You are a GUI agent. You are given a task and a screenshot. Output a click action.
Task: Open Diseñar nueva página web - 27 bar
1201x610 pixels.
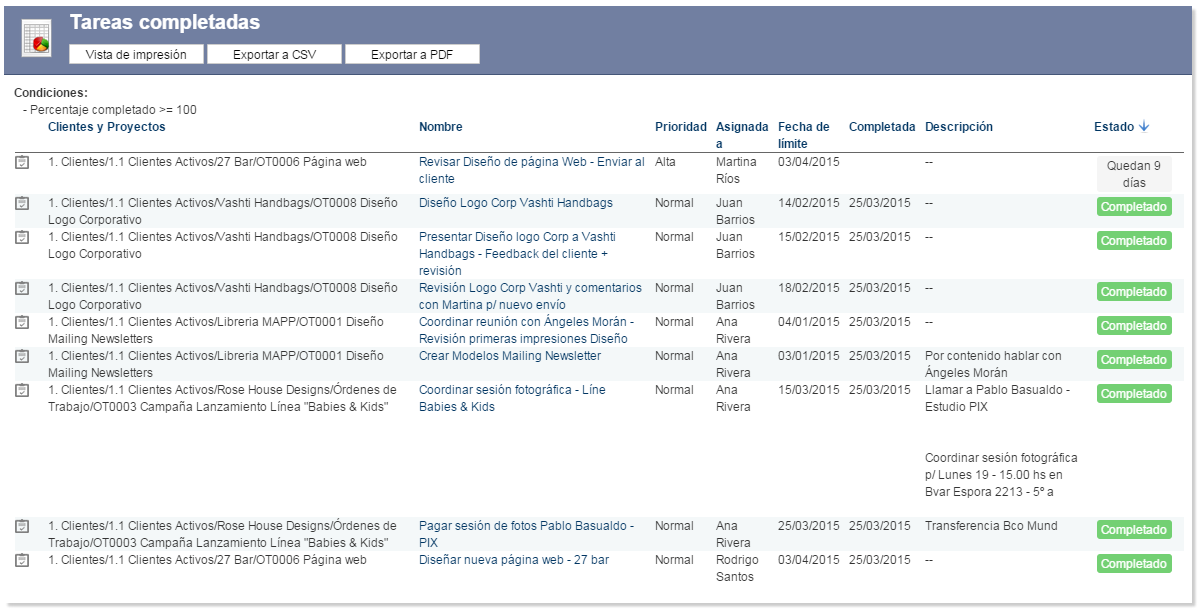[513, 560]
